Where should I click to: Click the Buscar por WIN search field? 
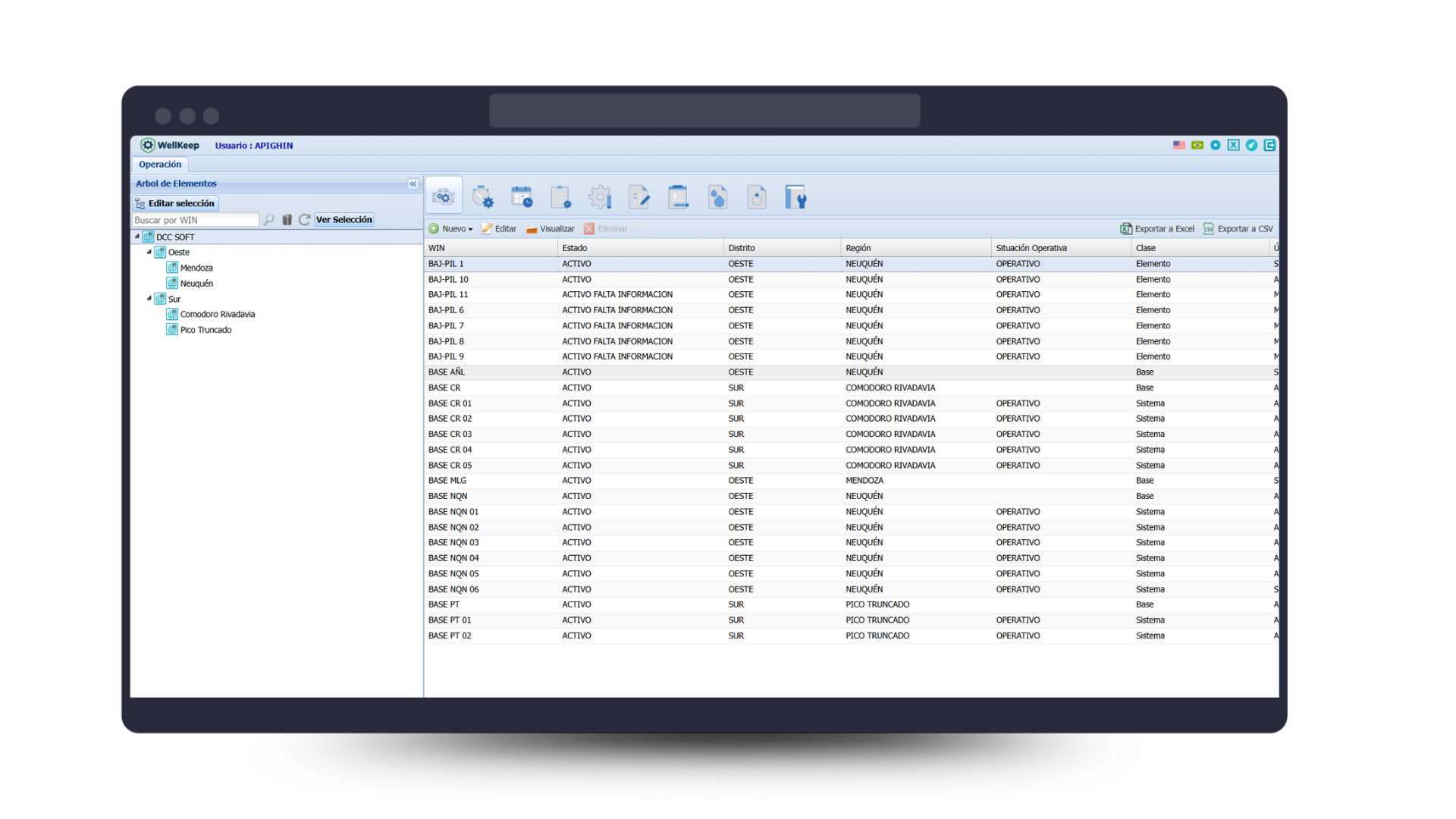(x=195, y=221)
